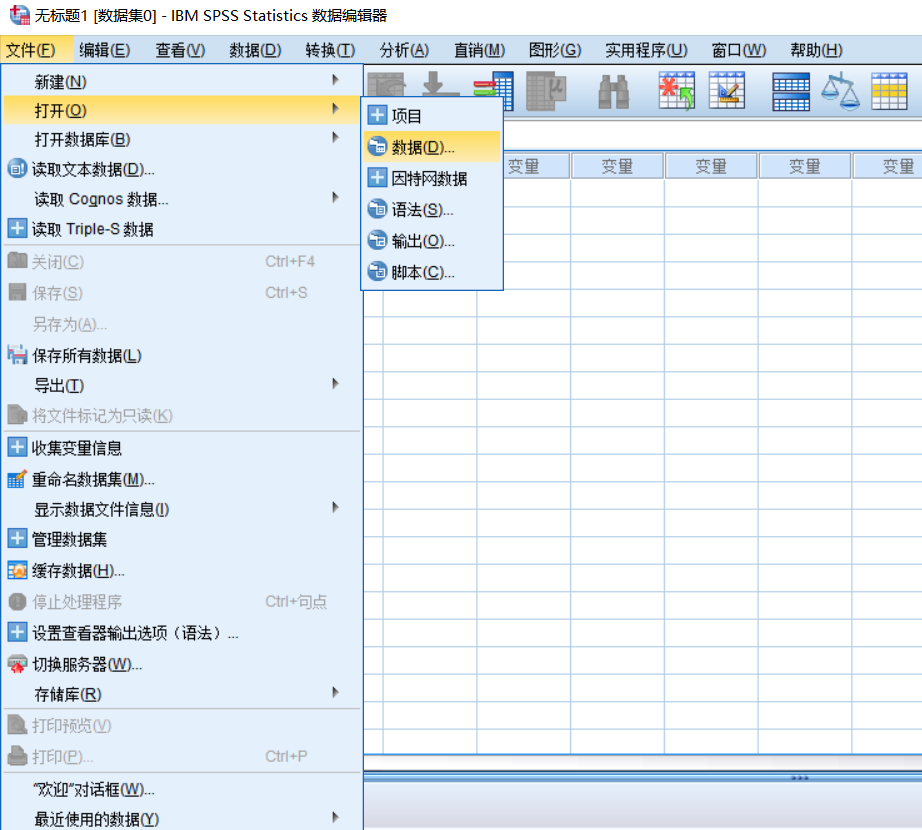This screenshot has width=922, height=830.
Task: Expand the 读取 Cognos 数据 submenu arrow
Action: coord(335,197)
